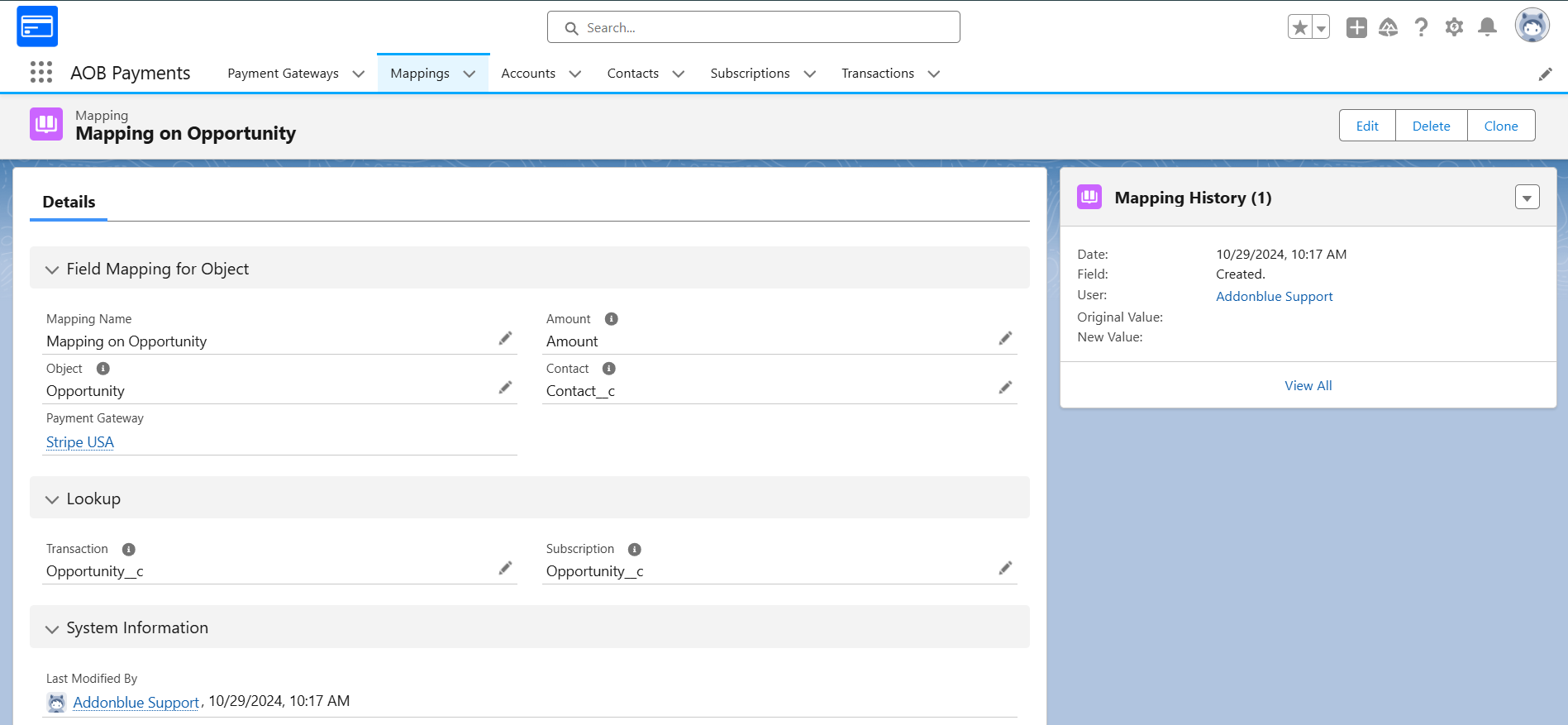
Task: Edit the Transaction field pencil icon
Action: click(x=505, y=568)
